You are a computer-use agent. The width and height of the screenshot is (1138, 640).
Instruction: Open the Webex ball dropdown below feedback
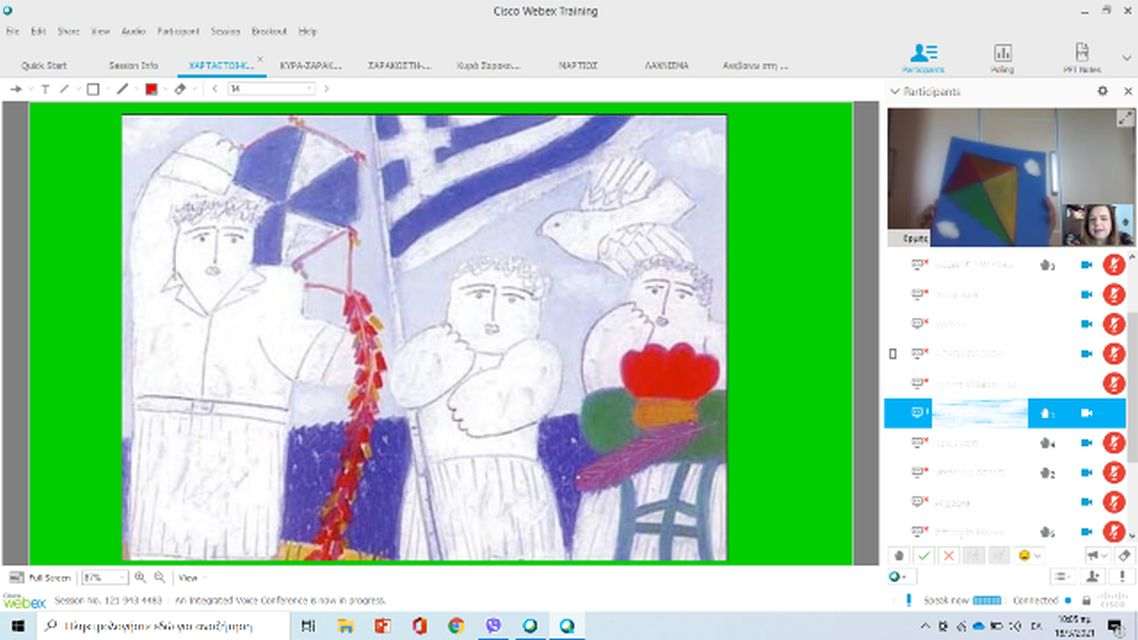tap(901, 577)
